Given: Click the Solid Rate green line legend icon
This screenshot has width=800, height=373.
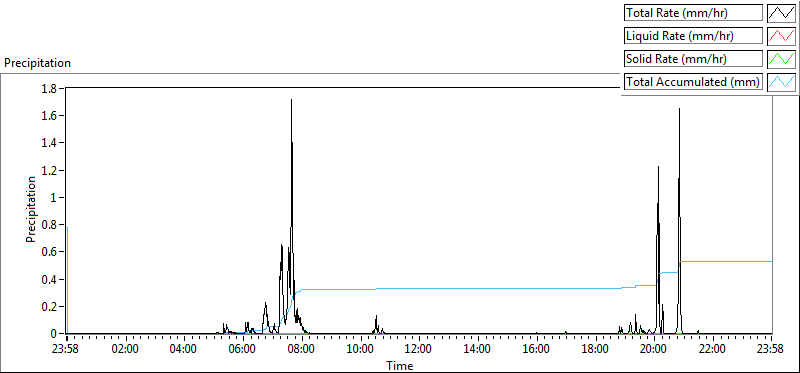Looking at the screenshot, I should 782,59.
